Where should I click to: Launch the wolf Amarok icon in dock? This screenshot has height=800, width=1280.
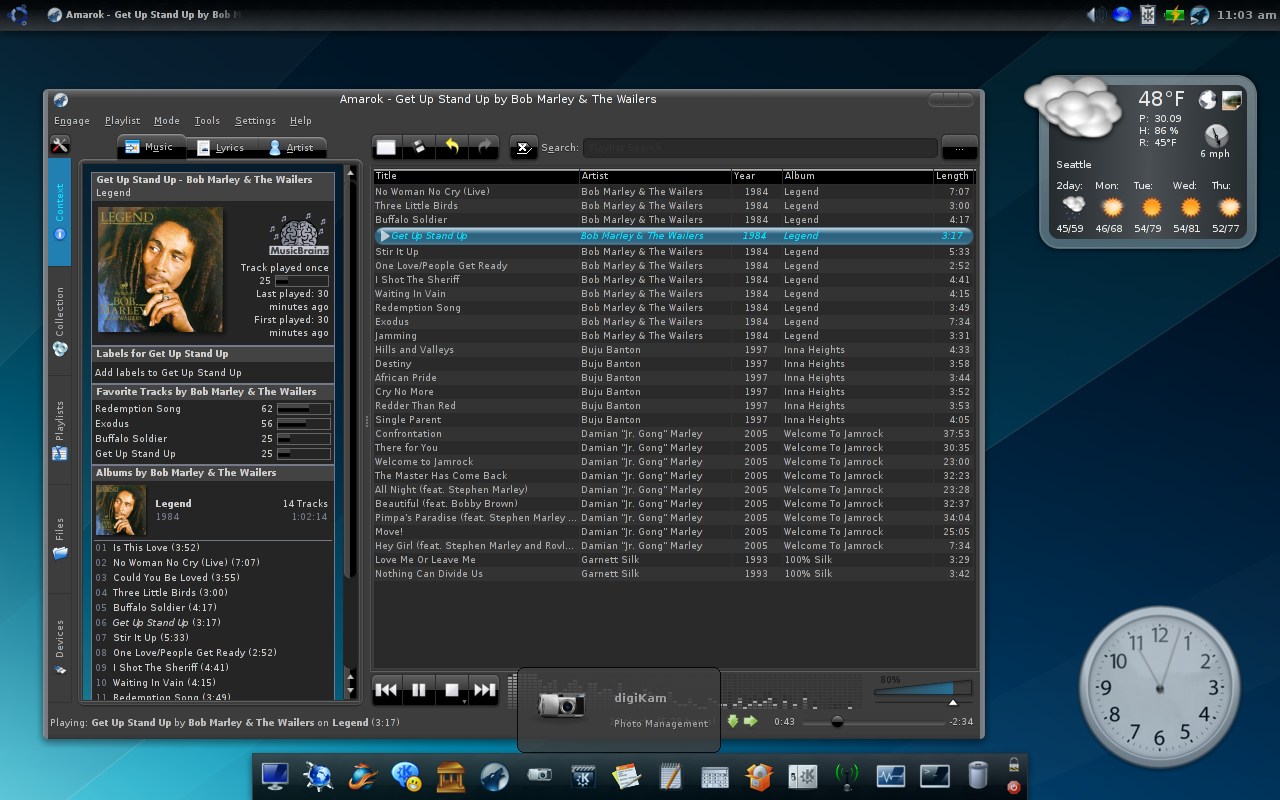tap(495, 775)
